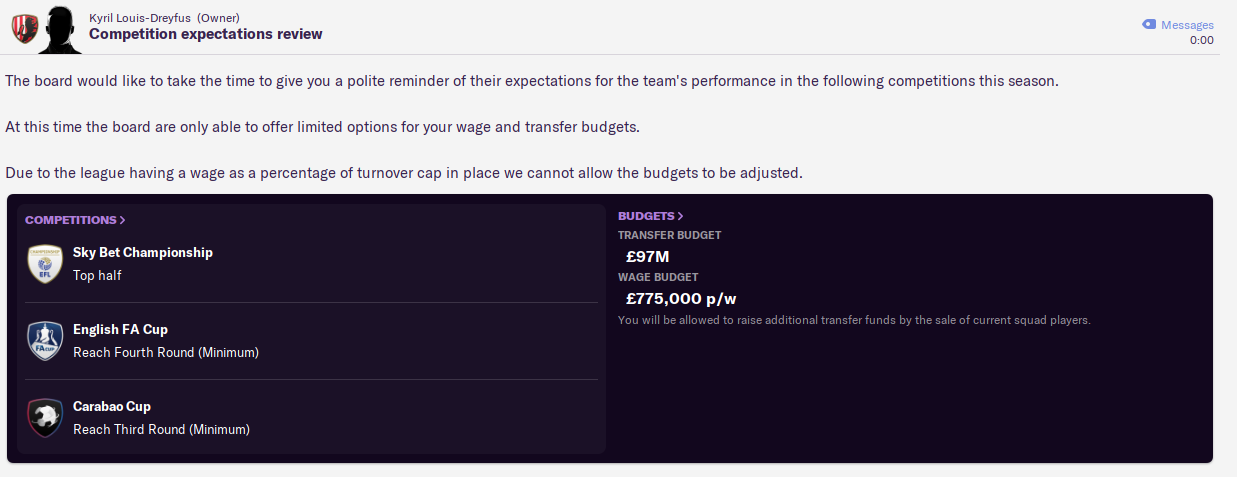Expand the Budgets section chevron
1237x477 pixels.
click(681, 216)
